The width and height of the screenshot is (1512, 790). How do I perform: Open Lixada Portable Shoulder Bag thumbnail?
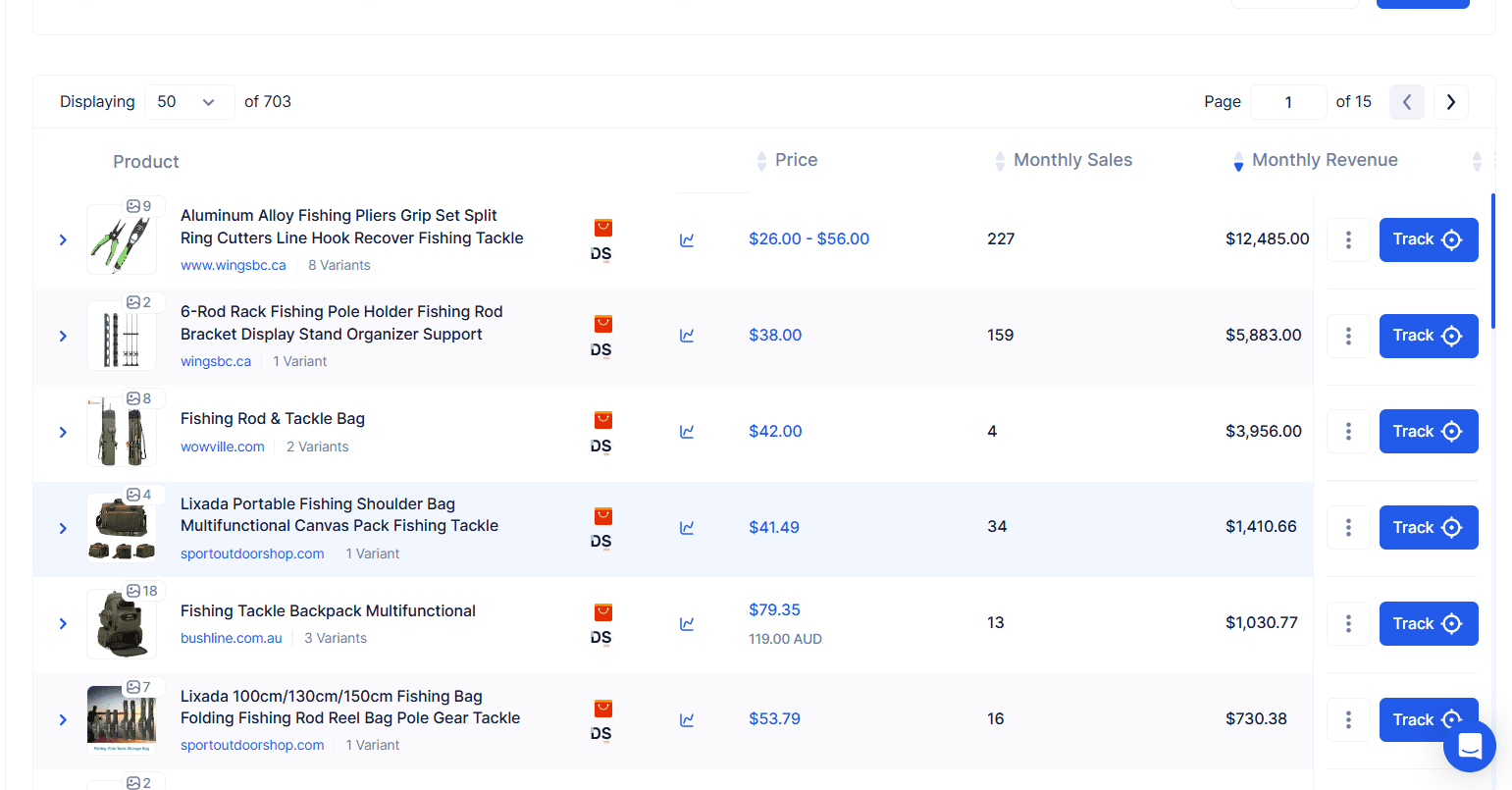click(122, 528)
